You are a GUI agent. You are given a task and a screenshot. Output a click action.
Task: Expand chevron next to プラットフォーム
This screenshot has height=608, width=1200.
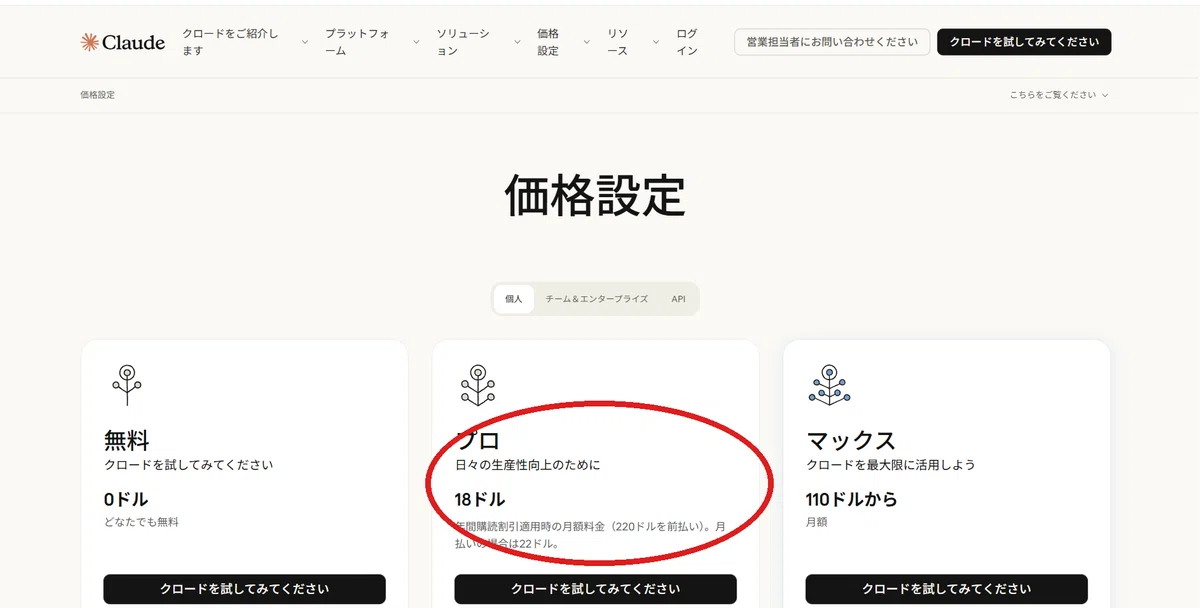(416, 42)
